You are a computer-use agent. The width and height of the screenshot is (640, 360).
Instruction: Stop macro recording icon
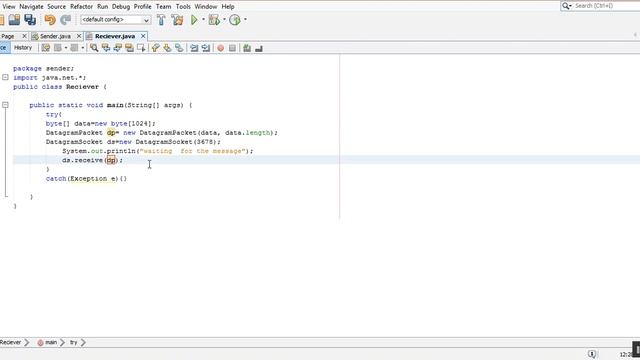[x=232, y=48]
